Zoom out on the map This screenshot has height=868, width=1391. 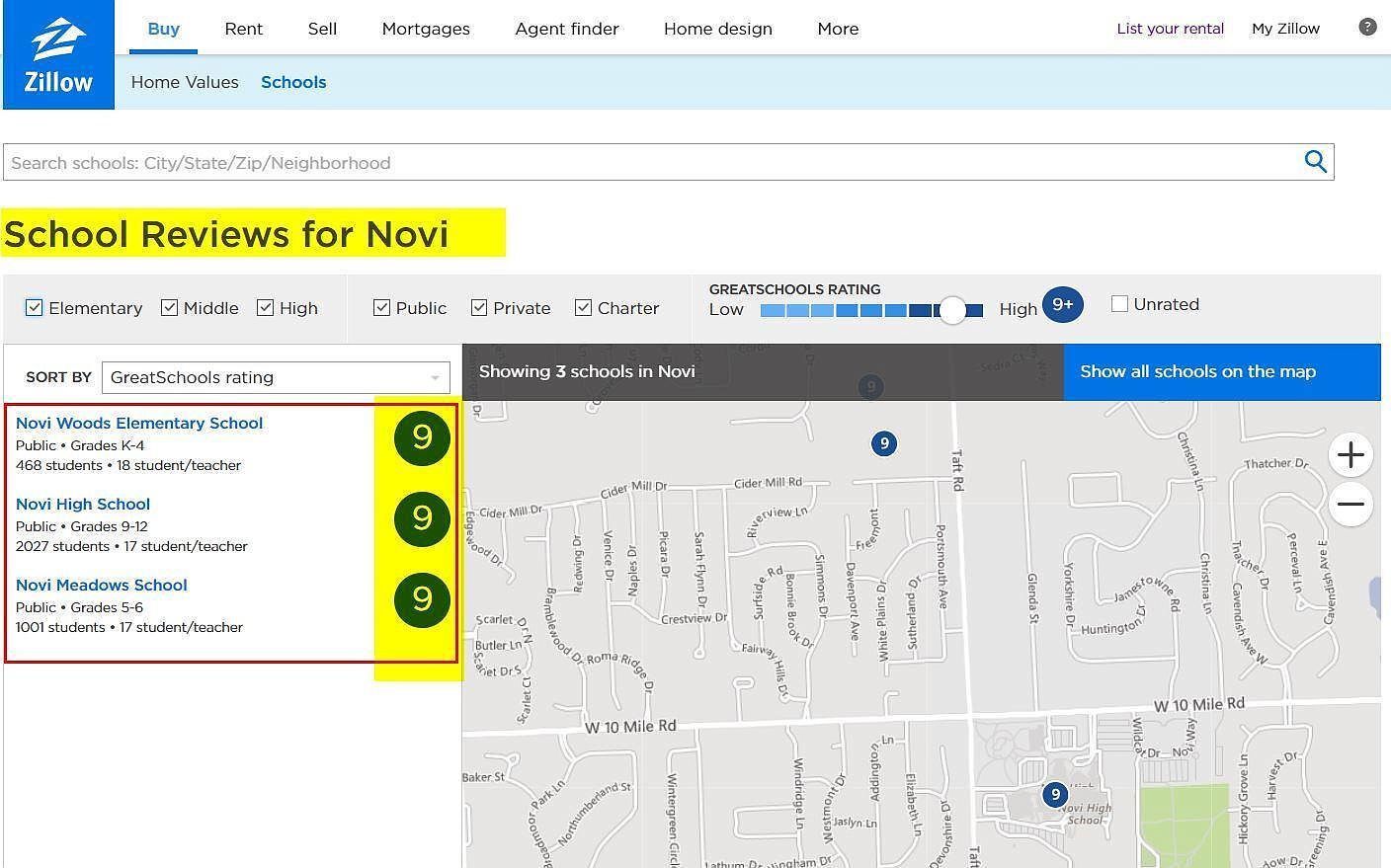[x=1350, y=505]
